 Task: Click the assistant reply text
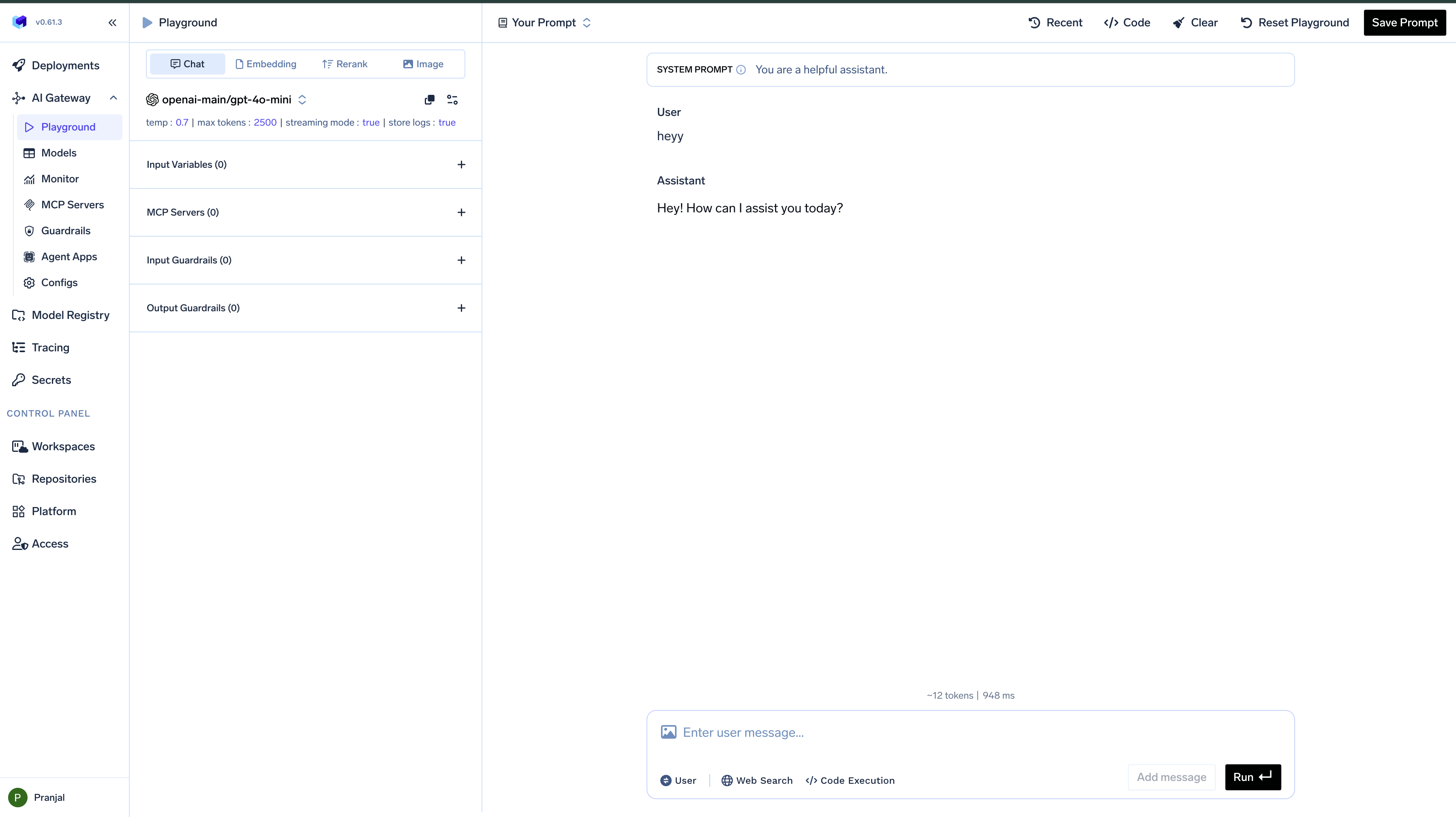tap(749, 208)
